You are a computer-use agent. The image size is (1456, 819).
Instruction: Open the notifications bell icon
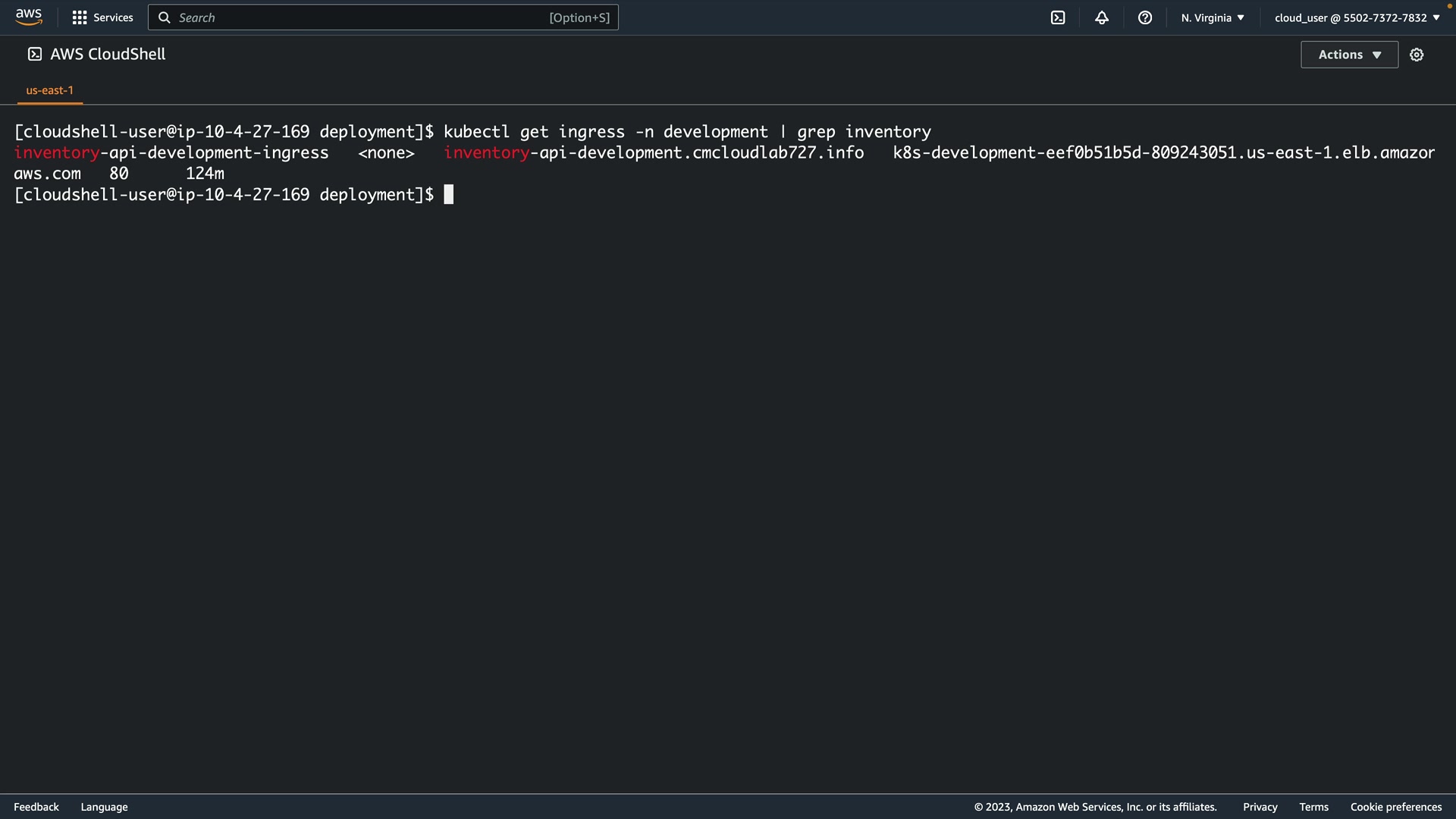[x=1102, y=17]
